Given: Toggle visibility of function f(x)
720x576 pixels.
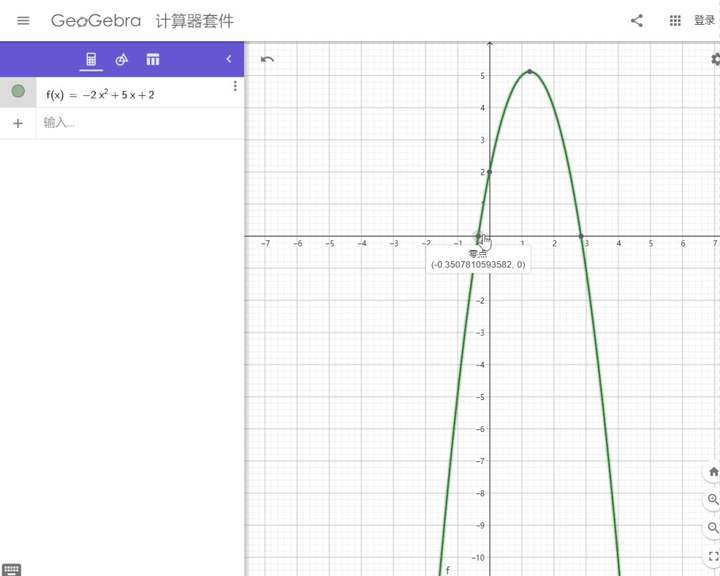Looking at the screenshot, I should (x=18, y=91).
